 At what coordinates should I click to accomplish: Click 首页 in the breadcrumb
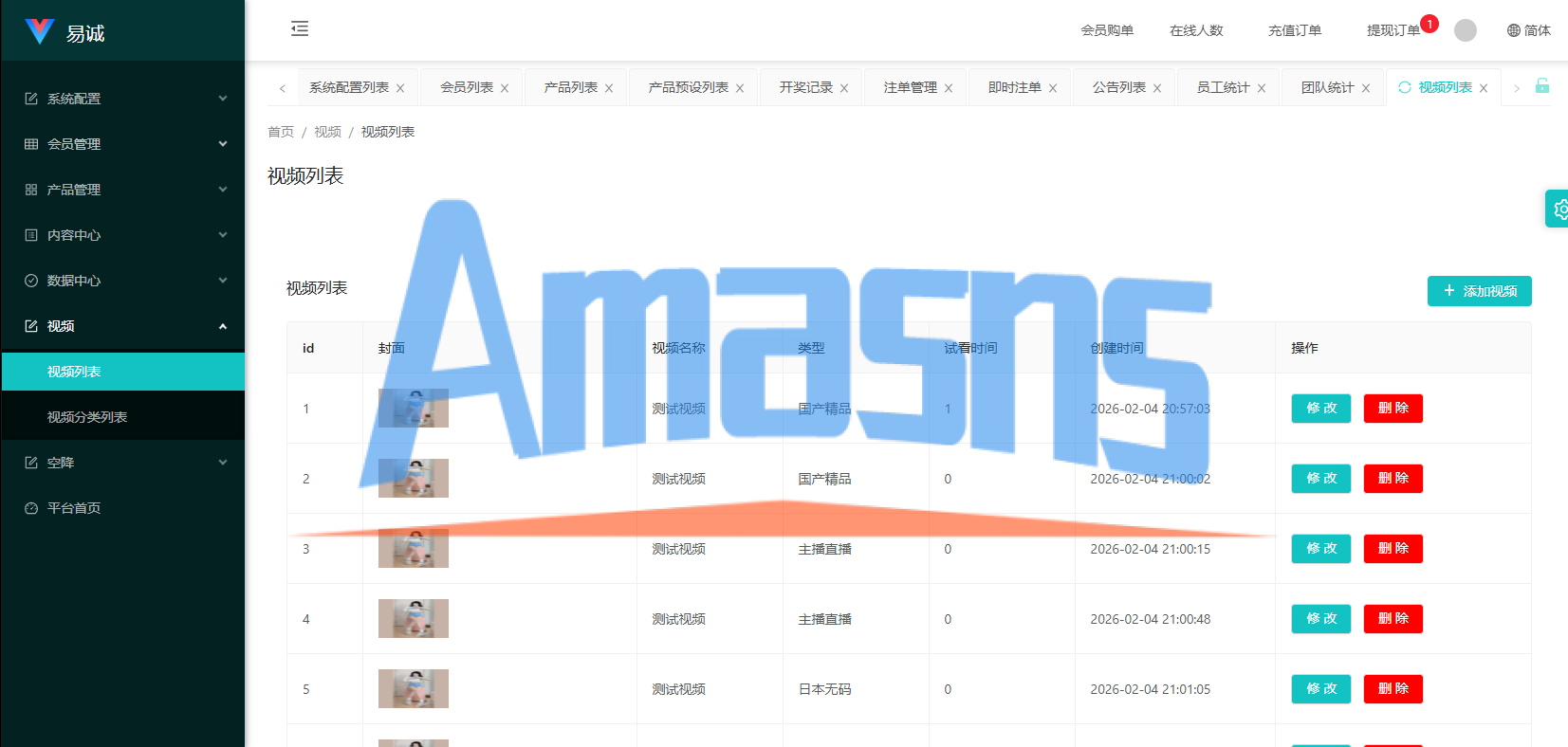coord(281,132)
